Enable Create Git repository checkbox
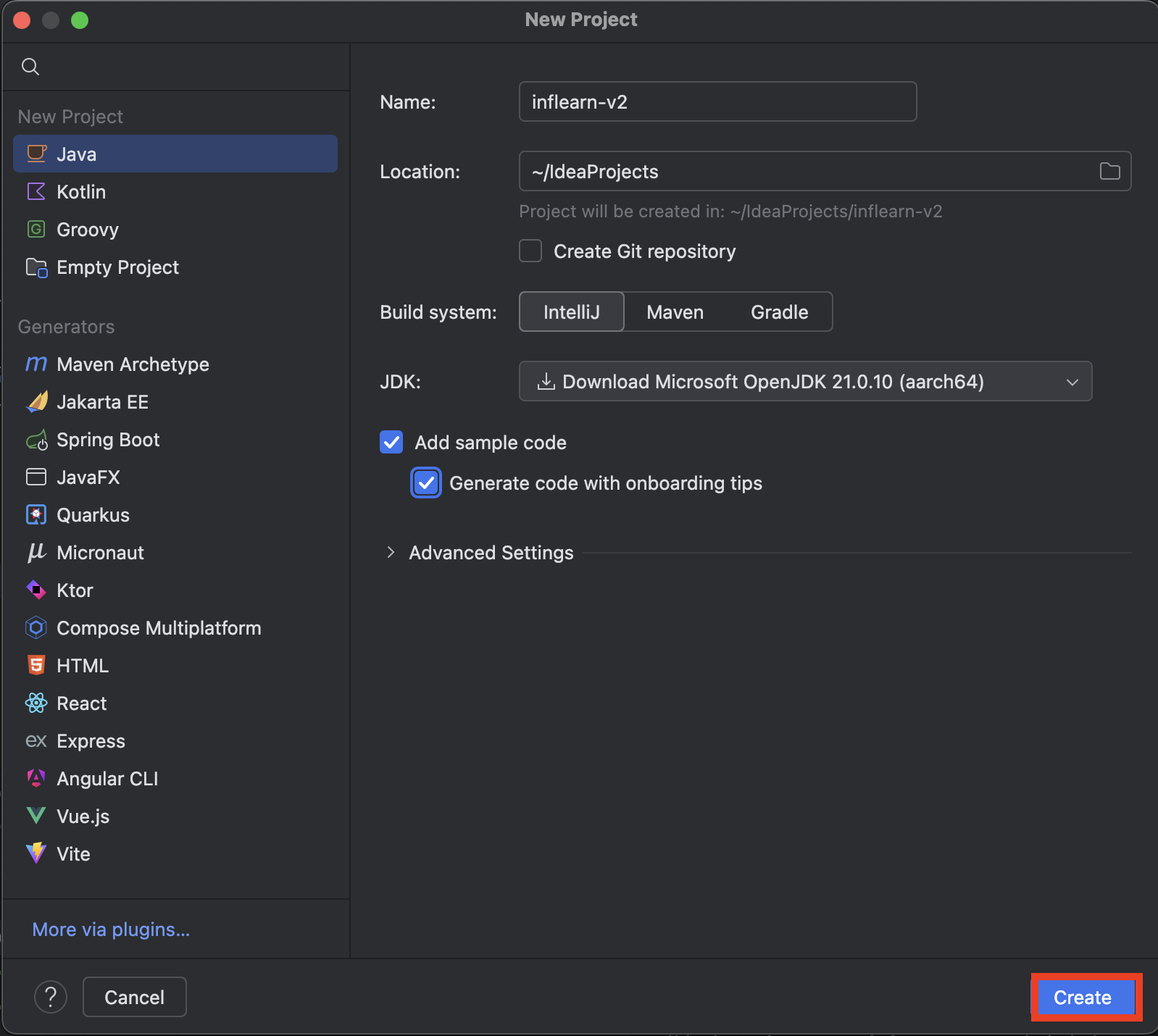 (x=530, y=251)
